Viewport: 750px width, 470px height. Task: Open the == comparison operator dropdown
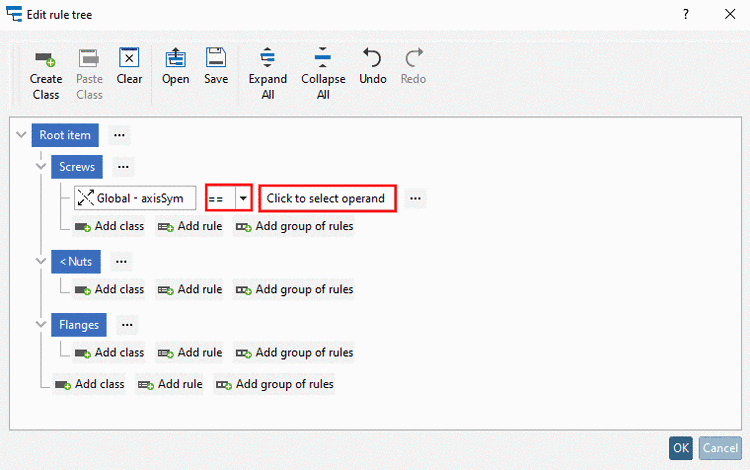pos(243,198)
